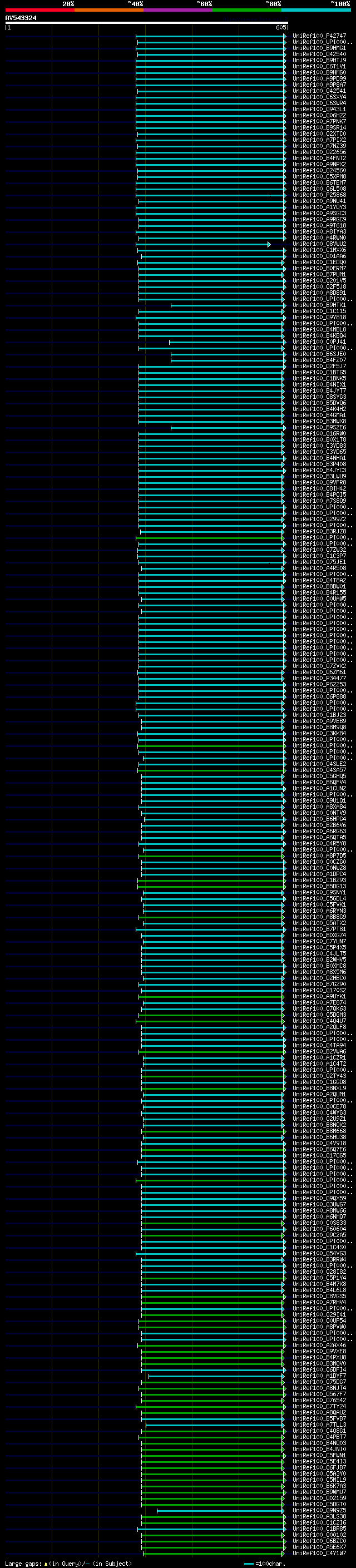Viewport: 356px width, 1568px height.
Task: Click hit label UniRef100_C5GHQ5
Action: (319, 776)
